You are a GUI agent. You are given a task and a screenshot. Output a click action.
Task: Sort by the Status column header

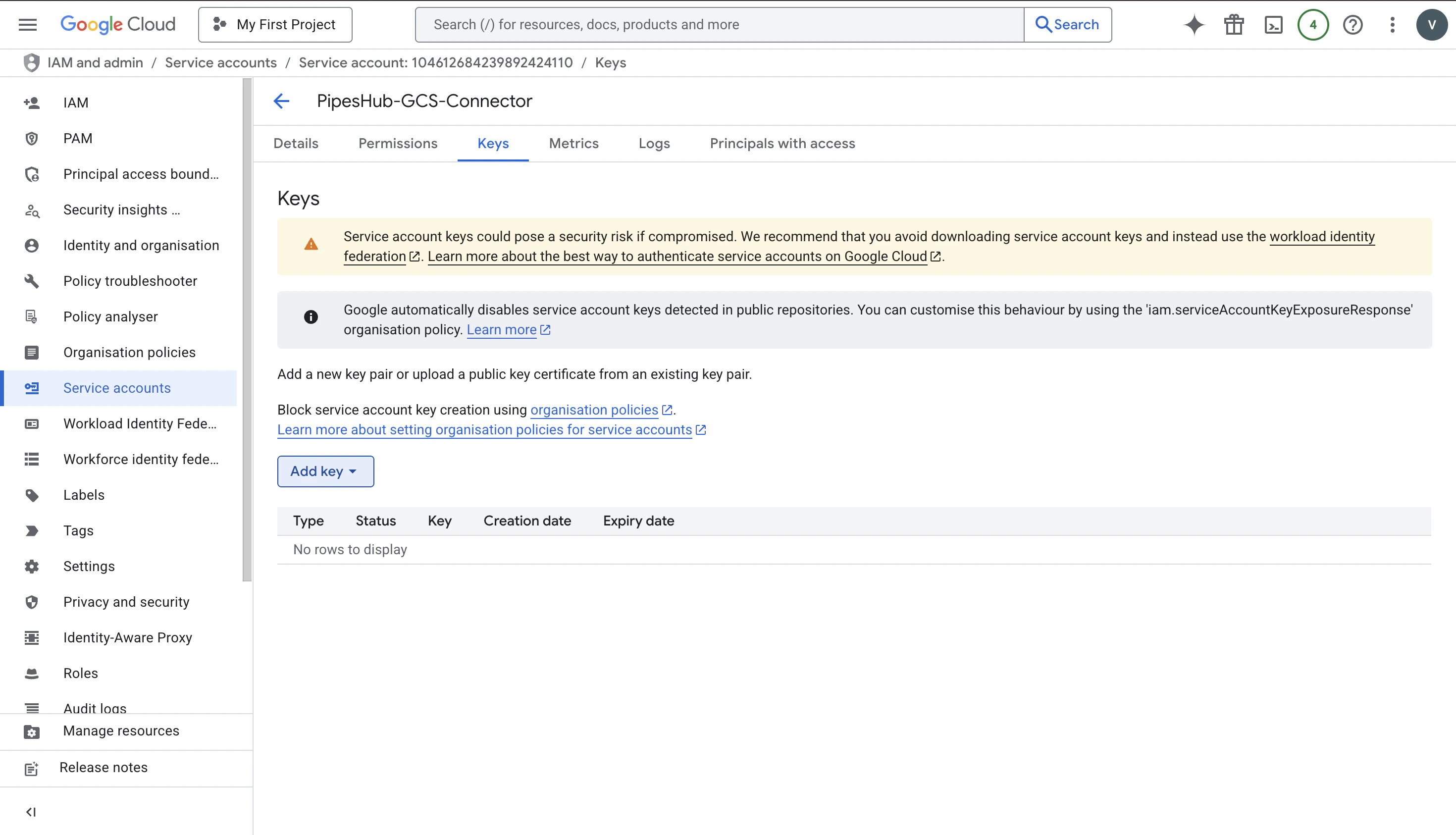point(375,521)
